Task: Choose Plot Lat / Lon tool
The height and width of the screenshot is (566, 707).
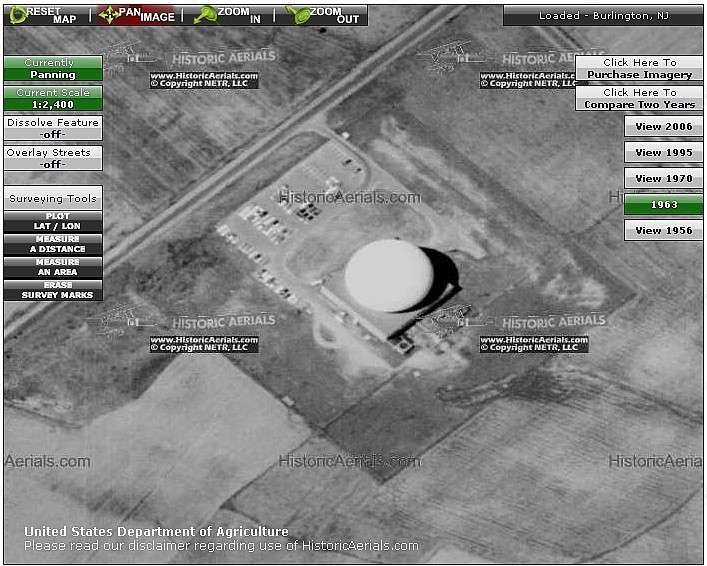Action: pos(53,221)
